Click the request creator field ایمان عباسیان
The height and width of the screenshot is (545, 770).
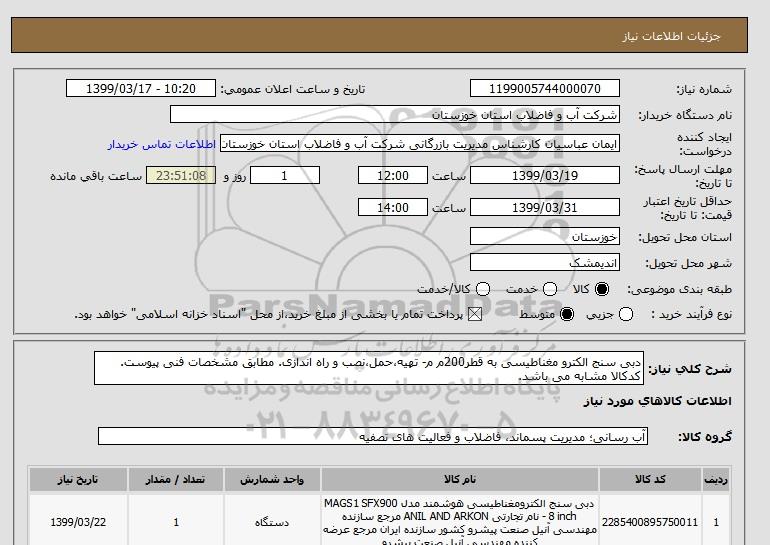[x=420, y=144]
